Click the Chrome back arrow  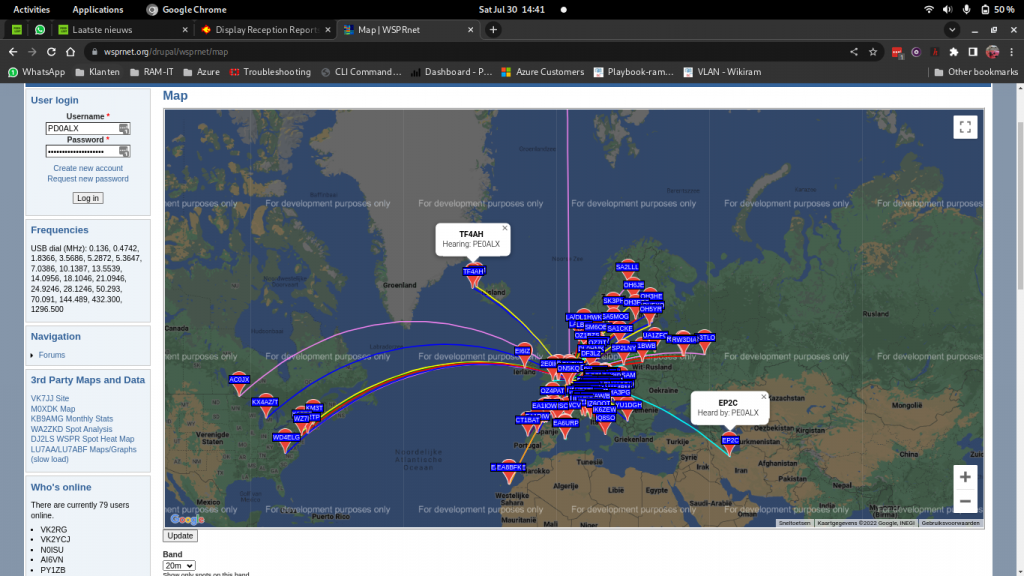(x=13, y=52)
